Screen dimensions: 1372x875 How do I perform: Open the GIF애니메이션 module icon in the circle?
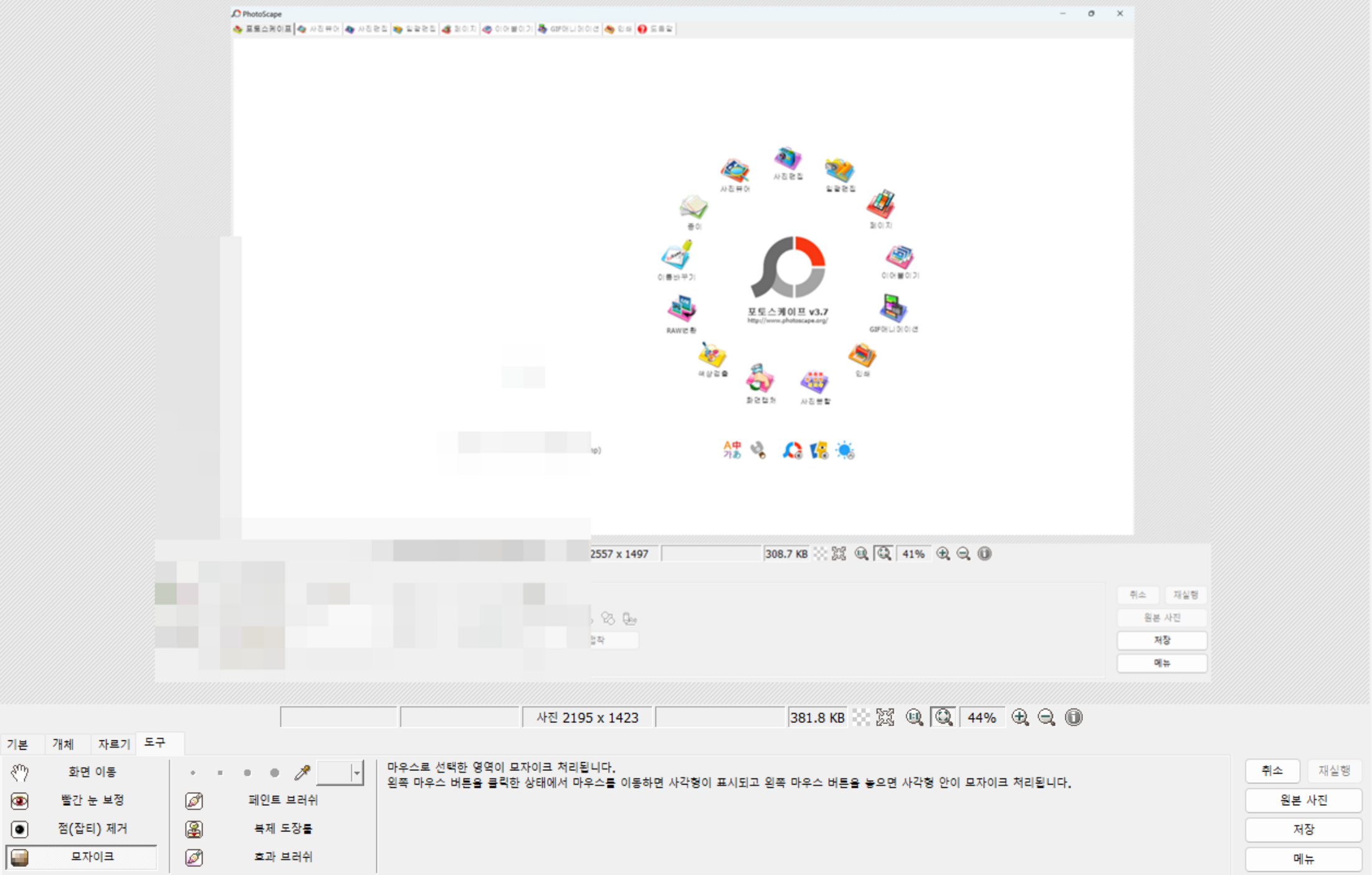click(892, 307)
